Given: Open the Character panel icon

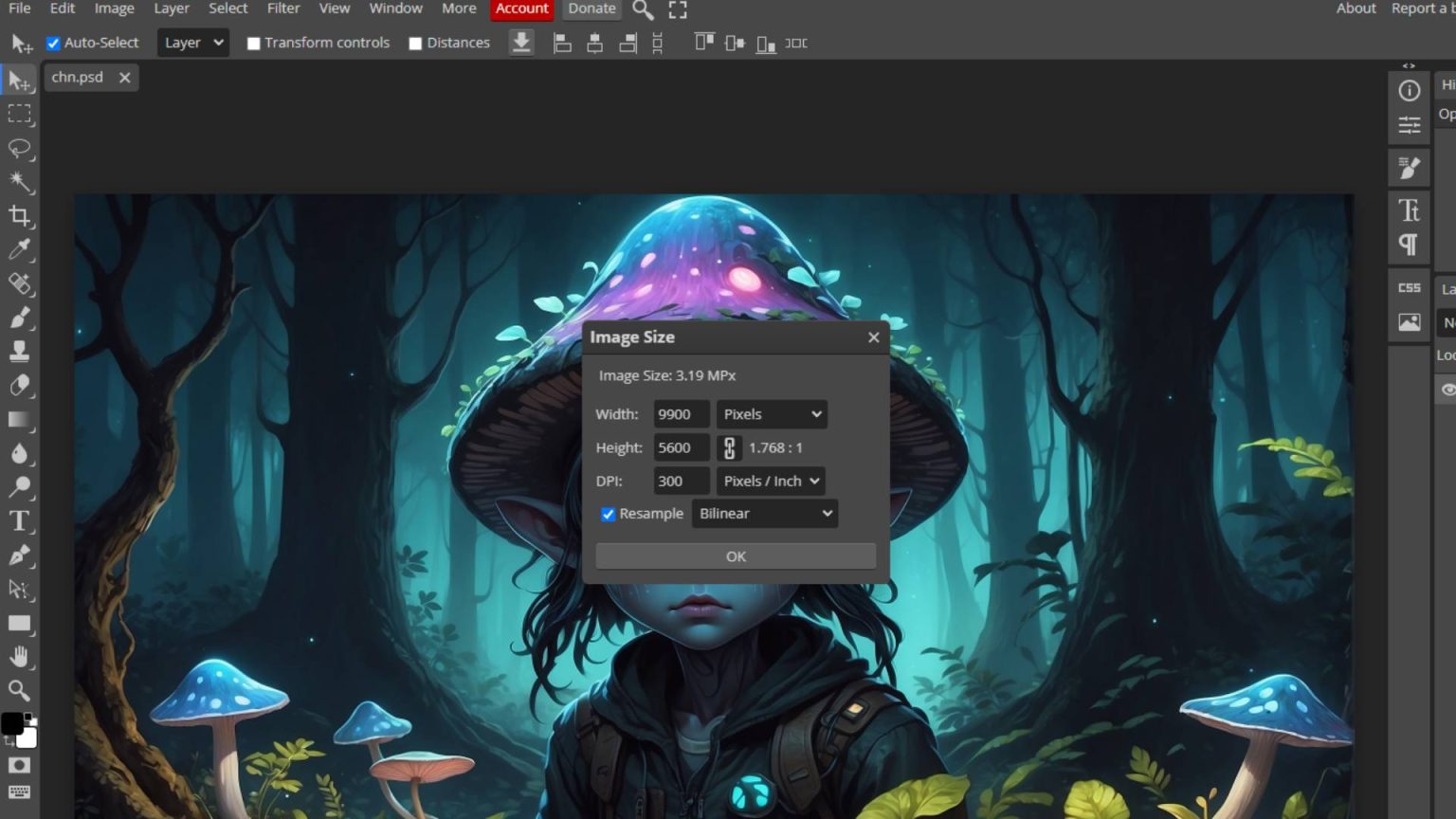Looking at the screenshot, I should [1410, 209].
